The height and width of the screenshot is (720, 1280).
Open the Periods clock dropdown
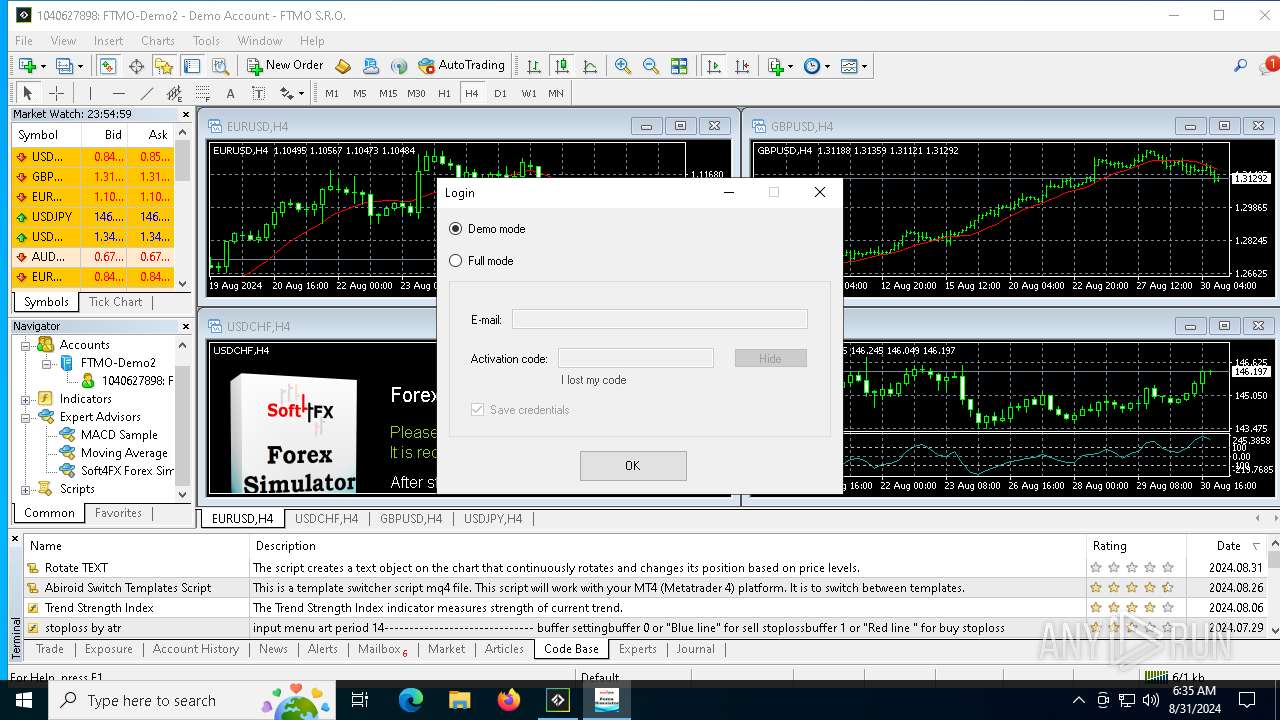[x=817, y=66]
